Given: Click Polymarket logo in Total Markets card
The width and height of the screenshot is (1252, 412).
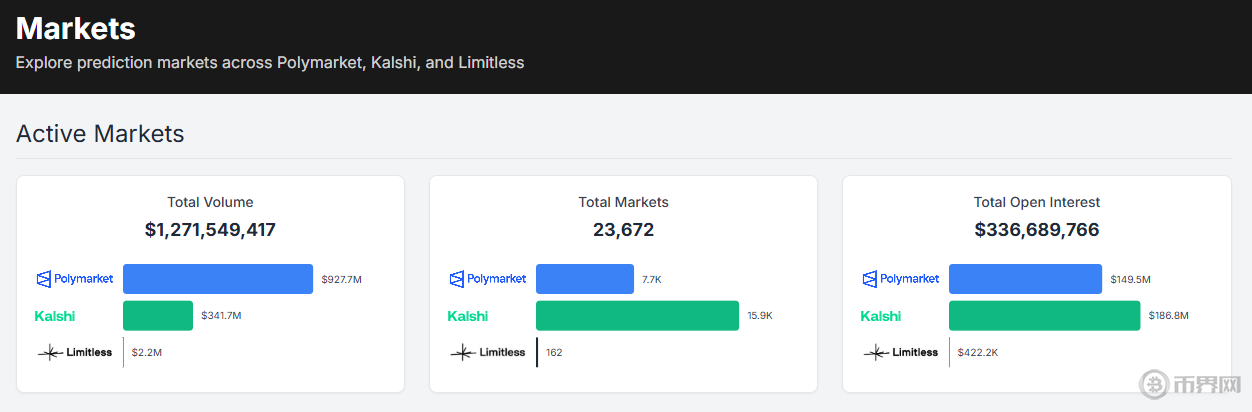Looking at the screenshot, I should pos(488,279).
